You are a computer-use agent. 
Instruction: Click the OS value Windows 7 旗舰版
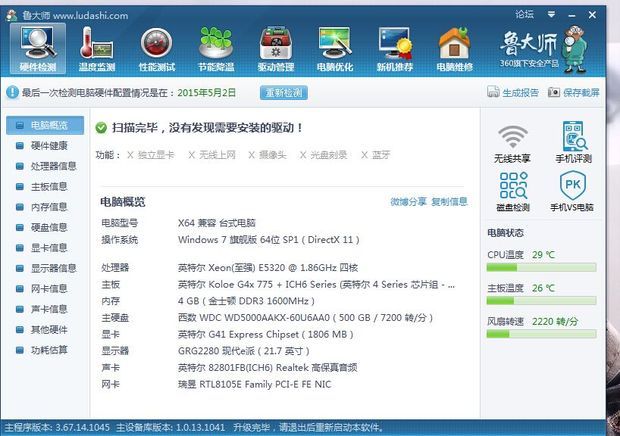pos(268,240)
